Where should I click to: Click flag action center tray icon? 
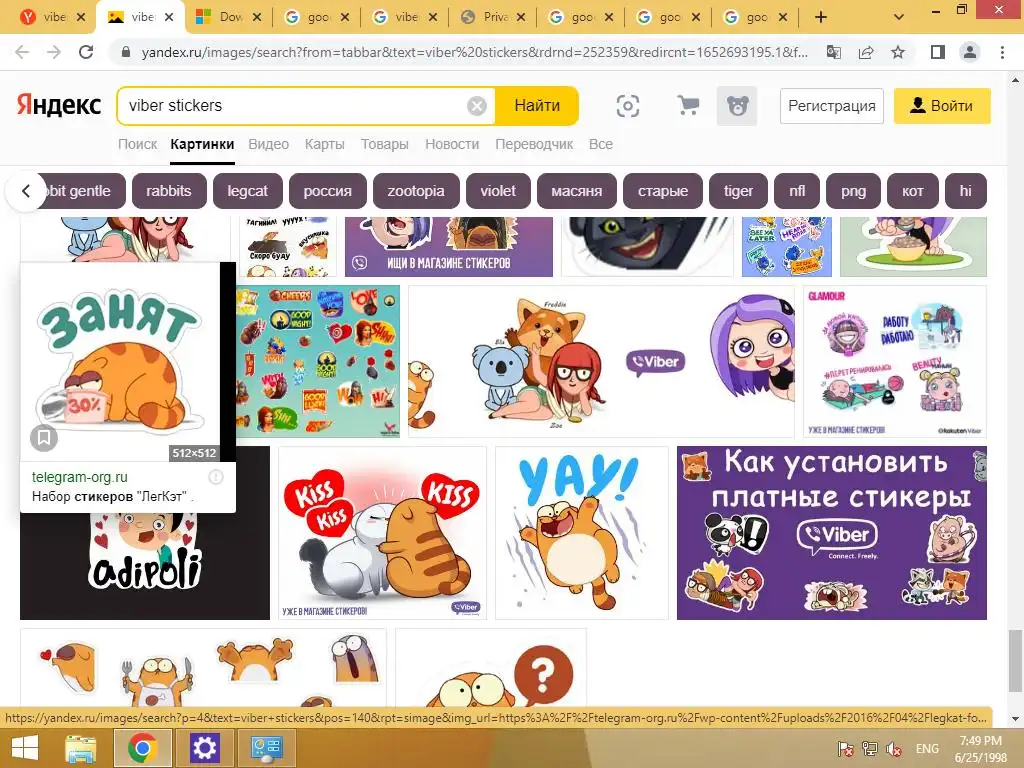pyautogui.click(x=845, y=749)
